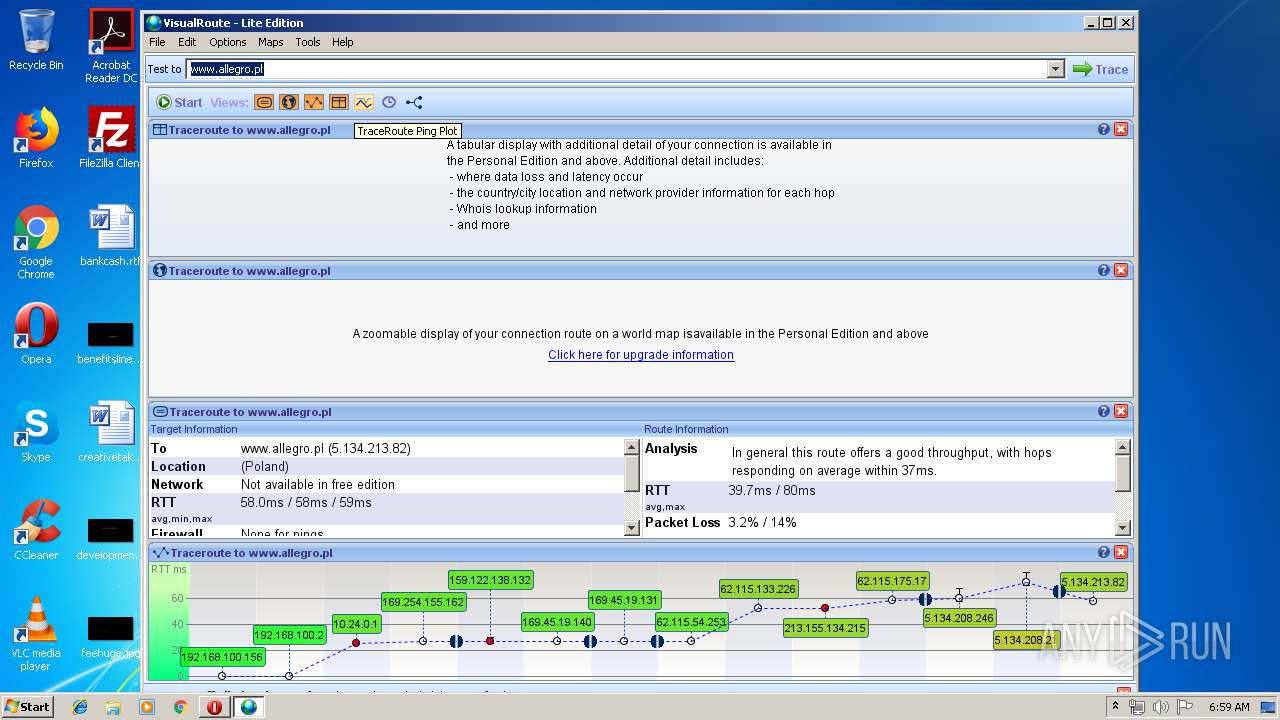Toggle the Traceroute plot view icon
1280x720 pixels.
(314, 102)
